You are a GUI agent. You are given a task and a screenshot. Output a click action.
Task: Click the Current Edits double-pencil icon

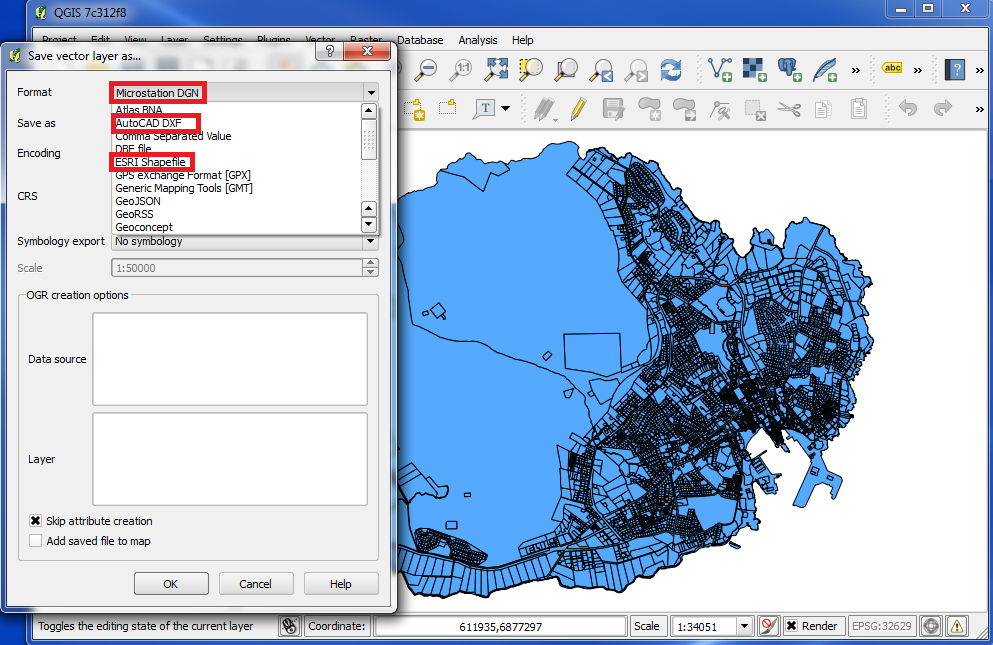pyautogui.click(x=543, y=109)
